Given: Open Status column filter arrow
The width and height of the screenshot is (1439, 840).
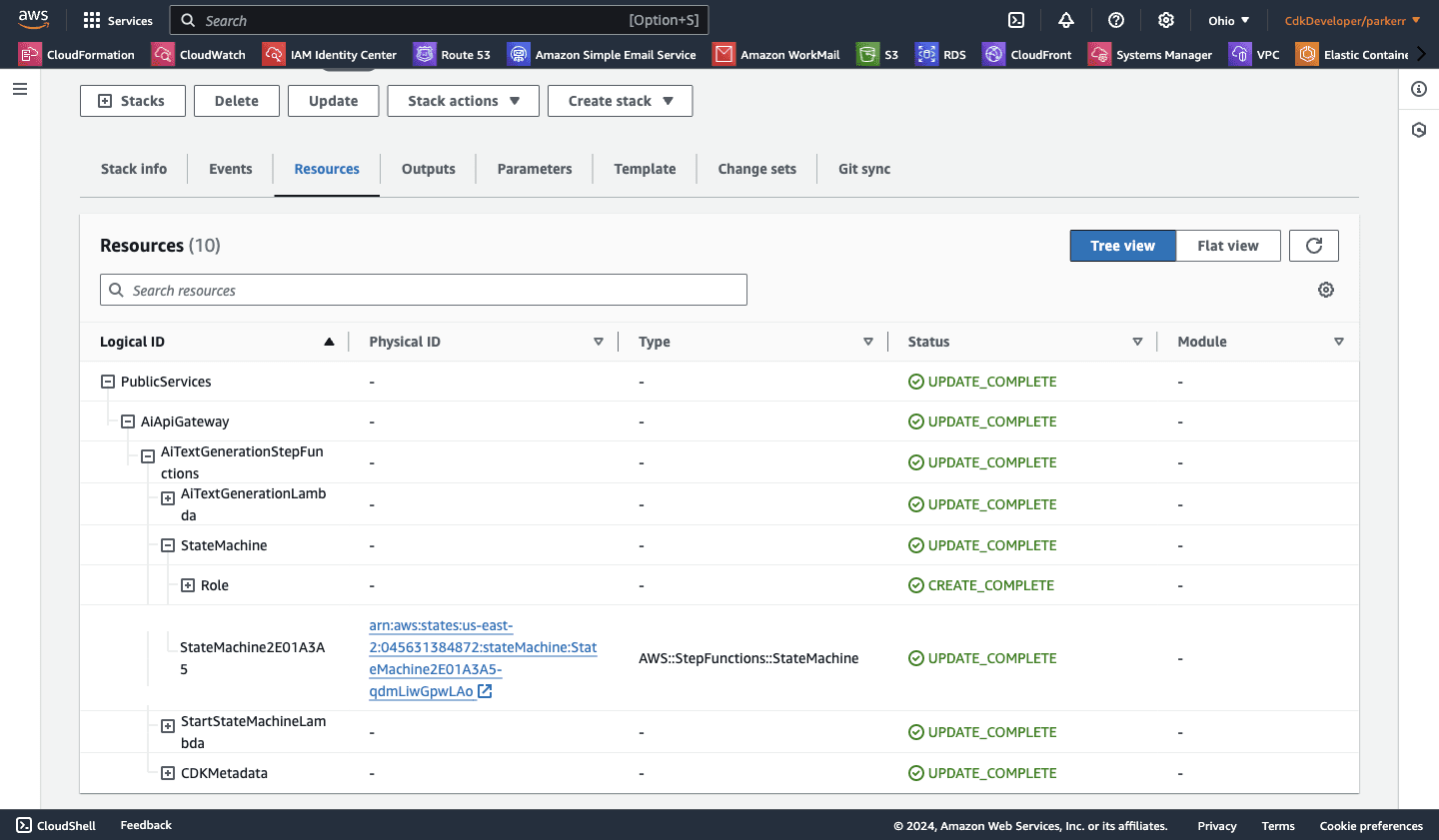Looking at the screenshot, I should [x=1137, y=342].
